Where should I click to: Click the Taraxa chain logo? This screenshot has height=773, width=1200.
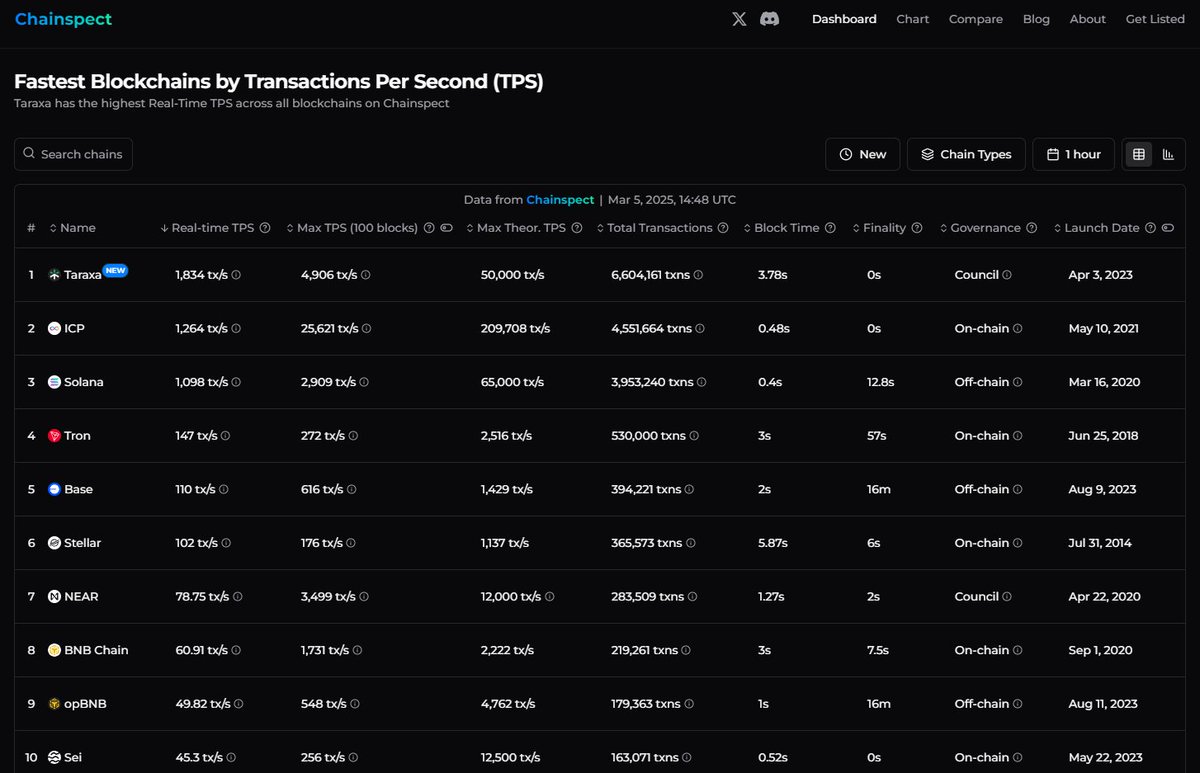[x=54, y=275]
